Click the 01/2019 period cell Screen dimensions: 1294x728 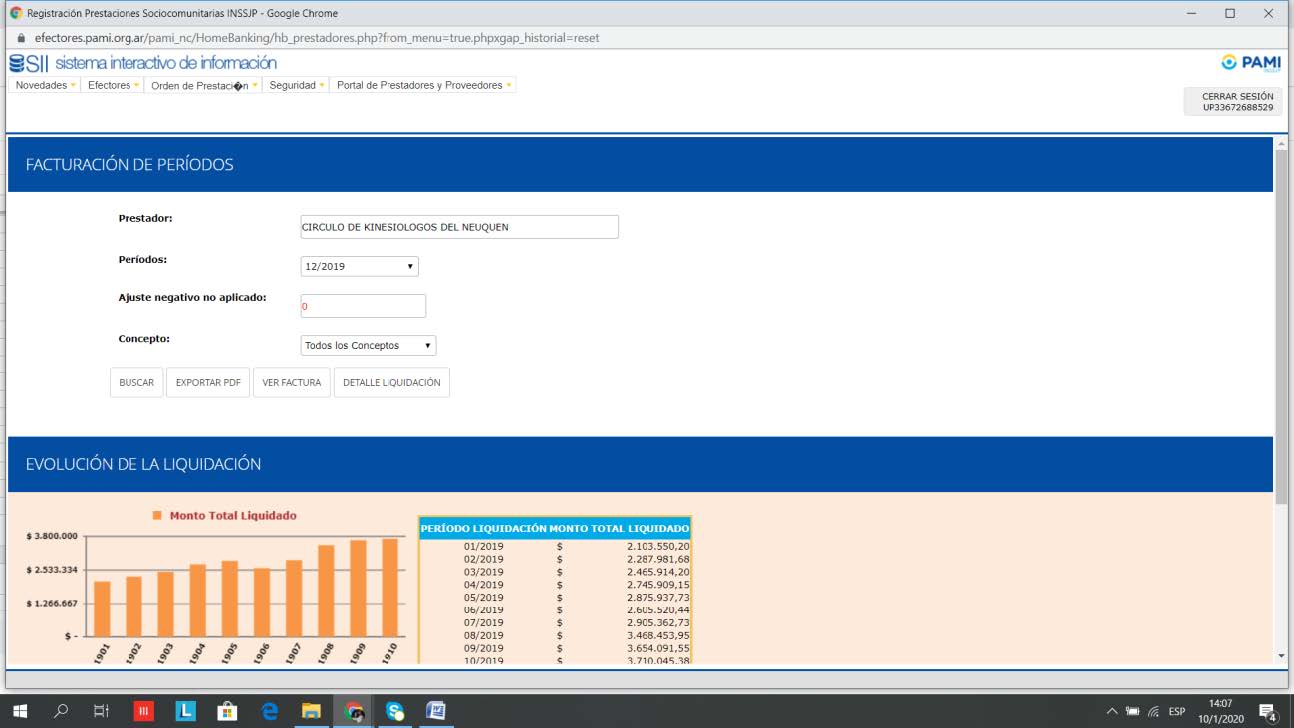coord(484,547)
